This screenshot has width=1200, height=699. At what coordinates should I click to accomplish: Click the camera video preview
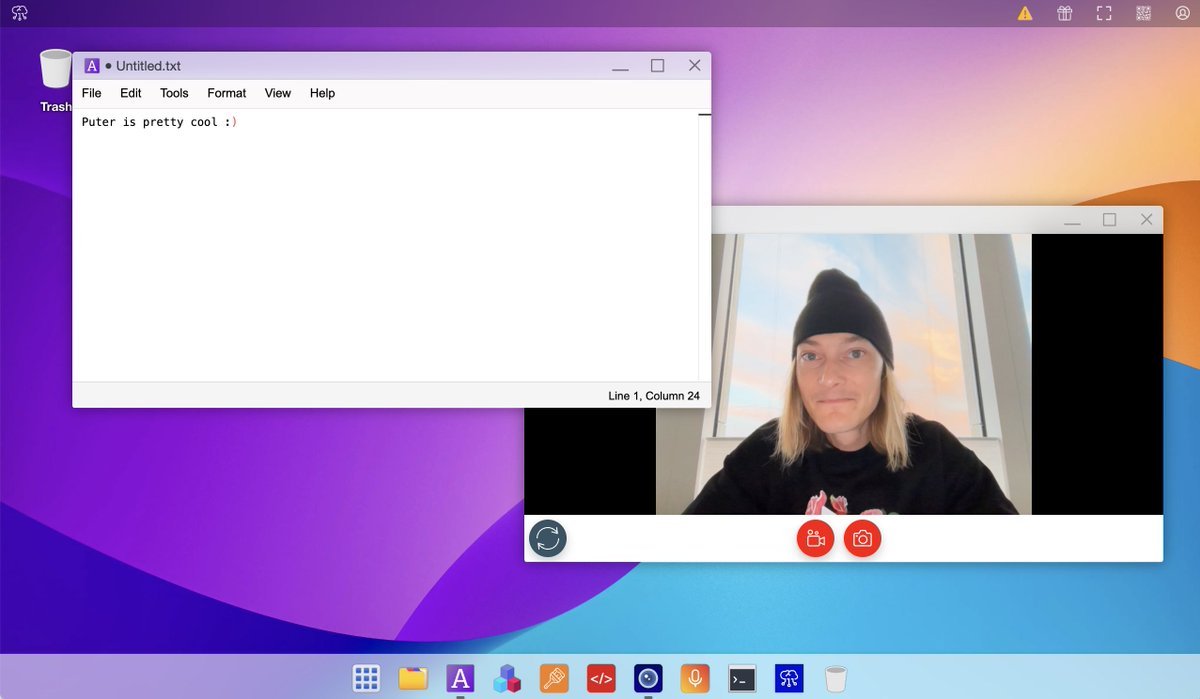tap(843, 374)
